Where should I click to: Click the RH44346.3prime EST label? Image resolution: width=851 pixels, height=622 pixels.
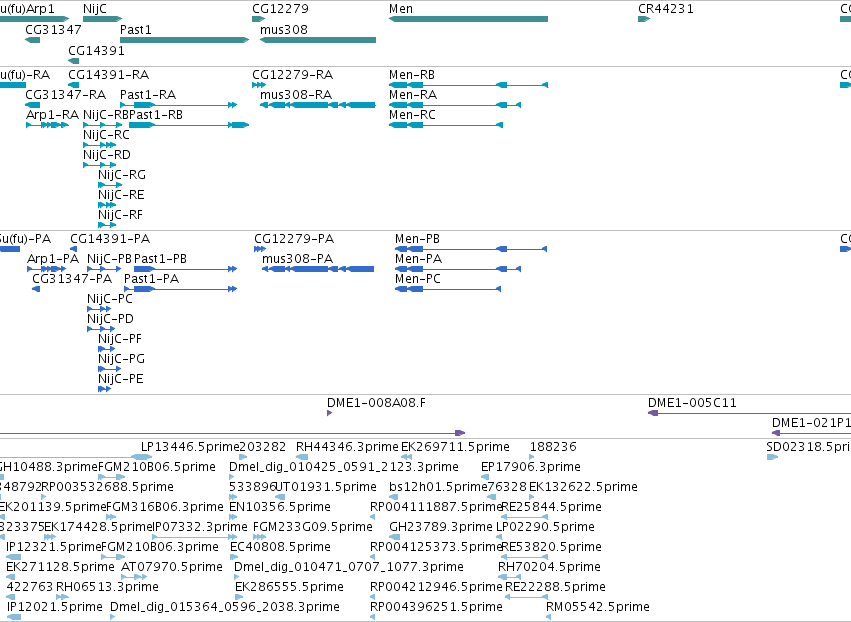tap(347, 447)
